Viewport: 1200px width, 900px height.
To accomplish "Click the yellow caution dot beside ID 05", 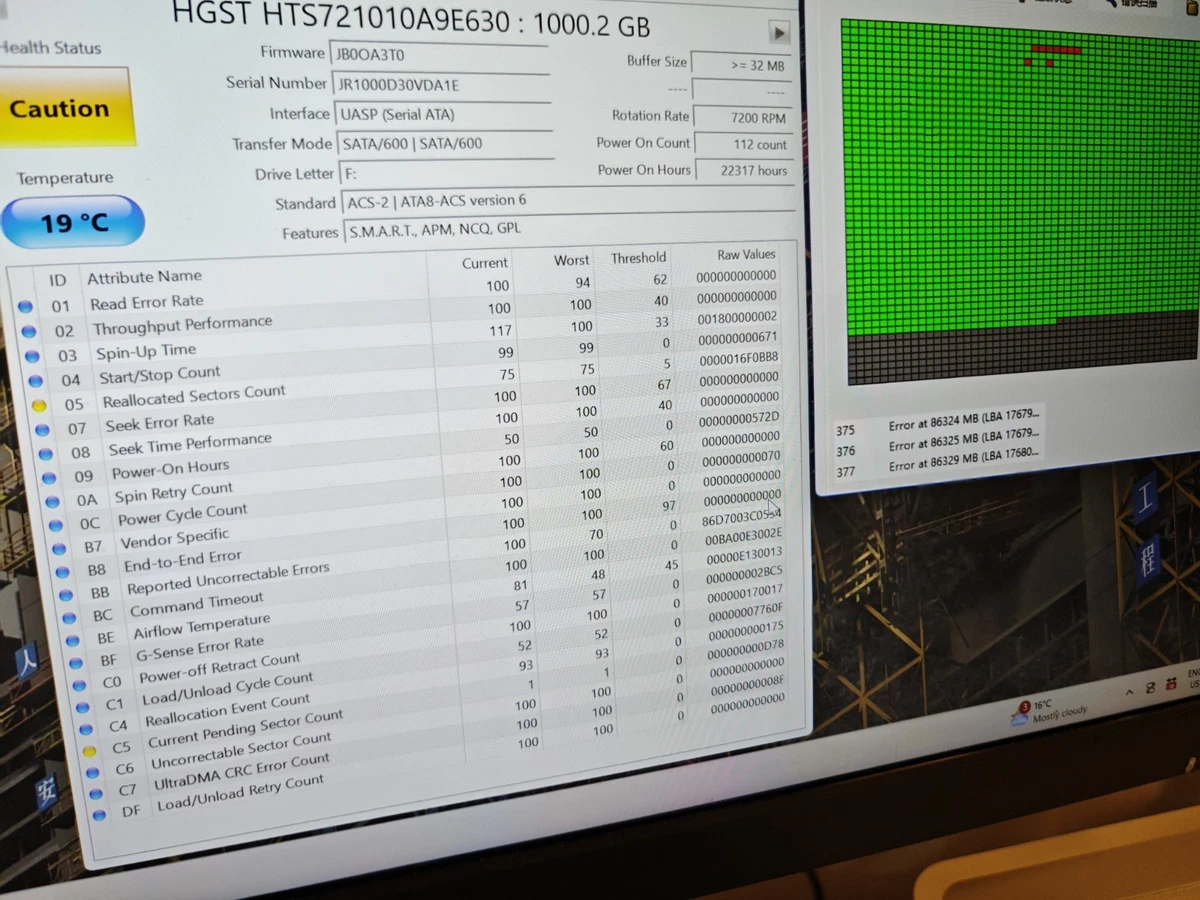I will tap(39, 406).
